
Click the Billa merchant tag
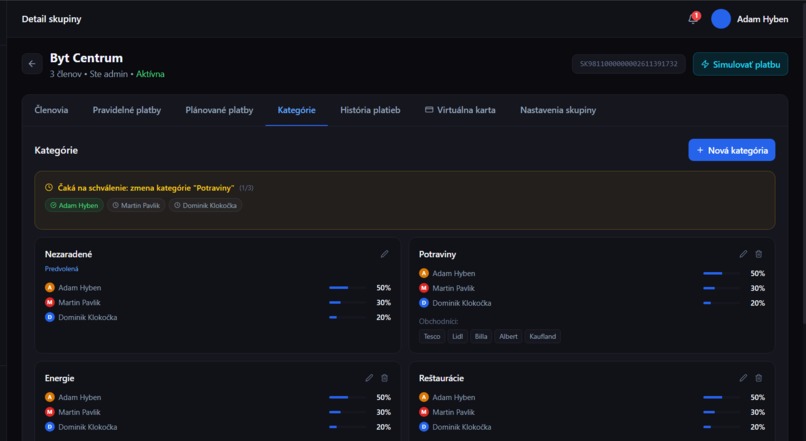[481, 337]
